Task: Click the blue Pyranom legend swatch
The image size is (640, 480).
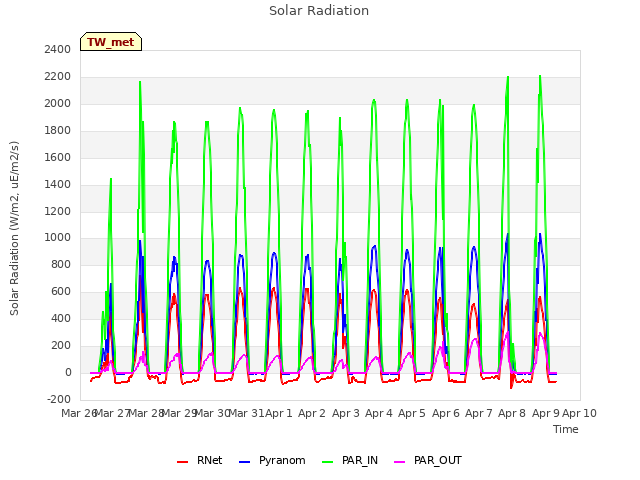Action: tap(244, 462)
